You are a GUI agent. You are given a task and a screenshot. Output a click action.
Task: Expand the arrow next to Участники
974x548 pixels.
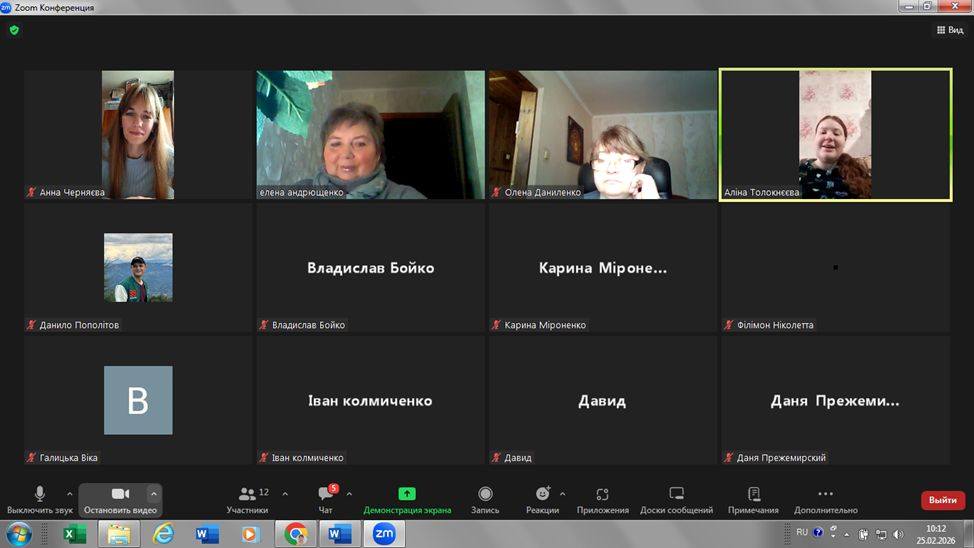pyautogui.click(x=285, y=494)
